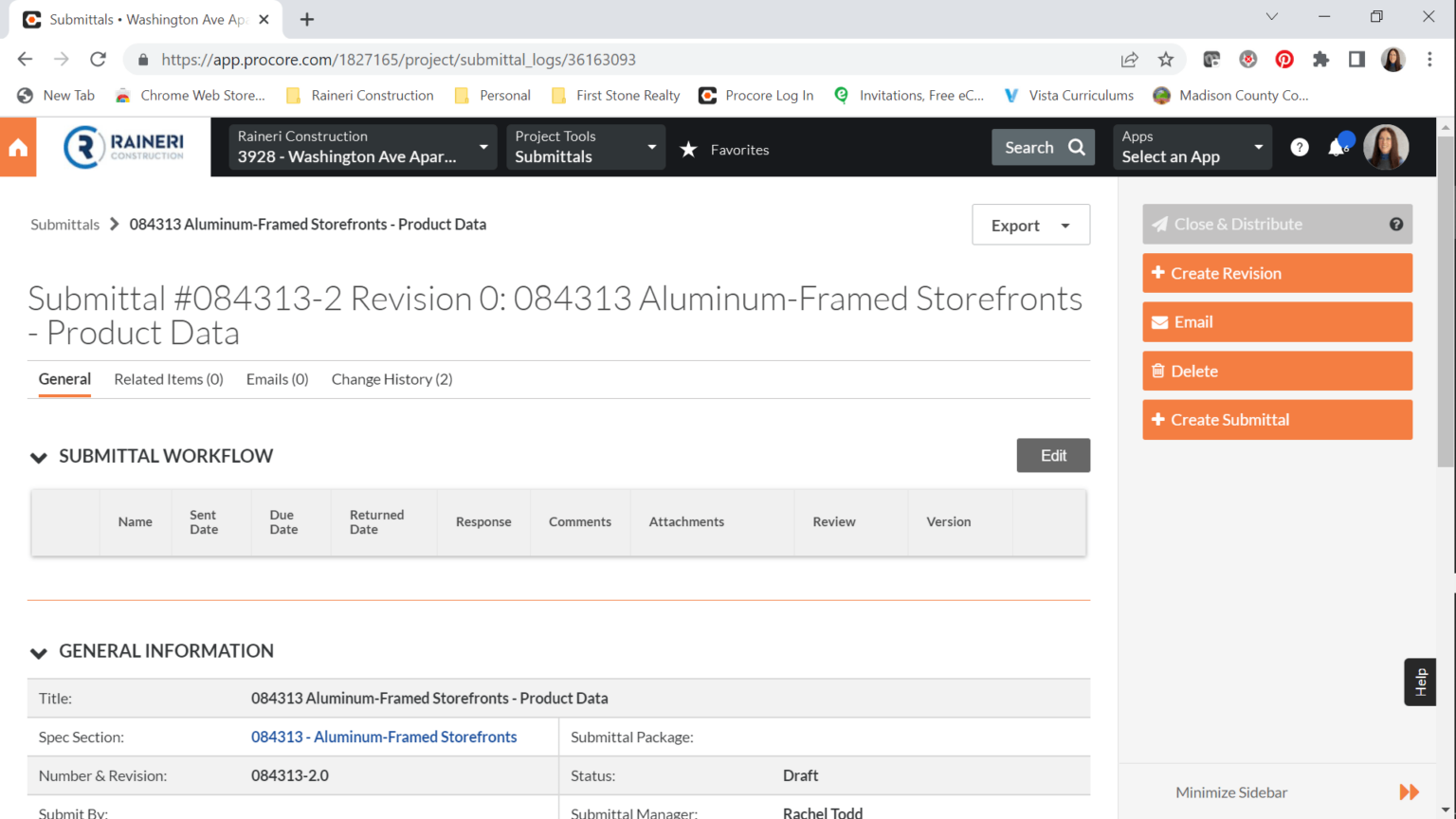Open the red ladybug extension icon
The width and height of the screenshot is (1456, 819).
coord(1248,60)
